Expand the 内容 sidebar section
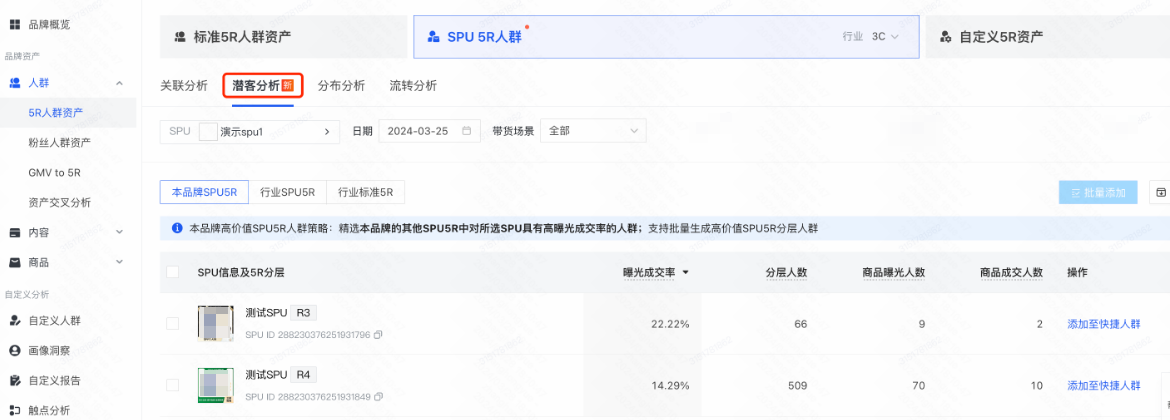Image resolution: width=1170 pixels, height=420 pixels. coord(119,232)
